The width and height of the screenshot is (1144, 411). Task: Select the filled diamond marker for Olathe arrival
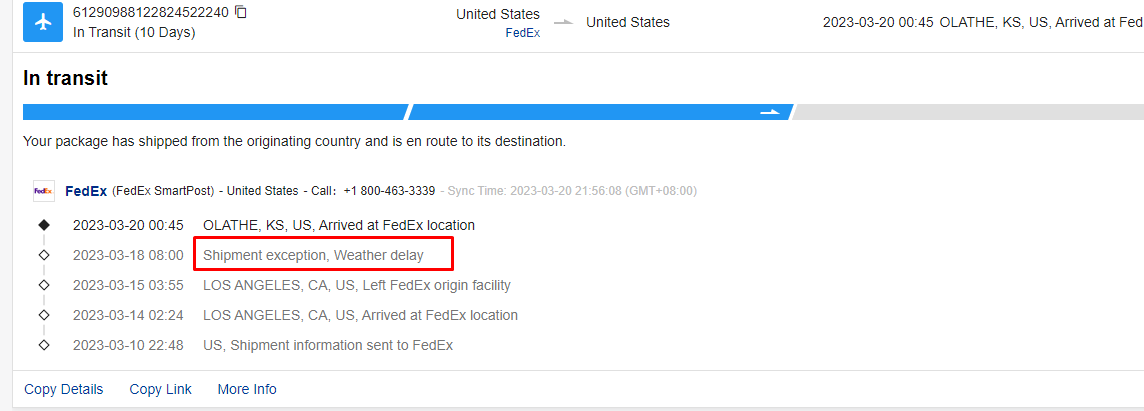[x=44, y=225]
